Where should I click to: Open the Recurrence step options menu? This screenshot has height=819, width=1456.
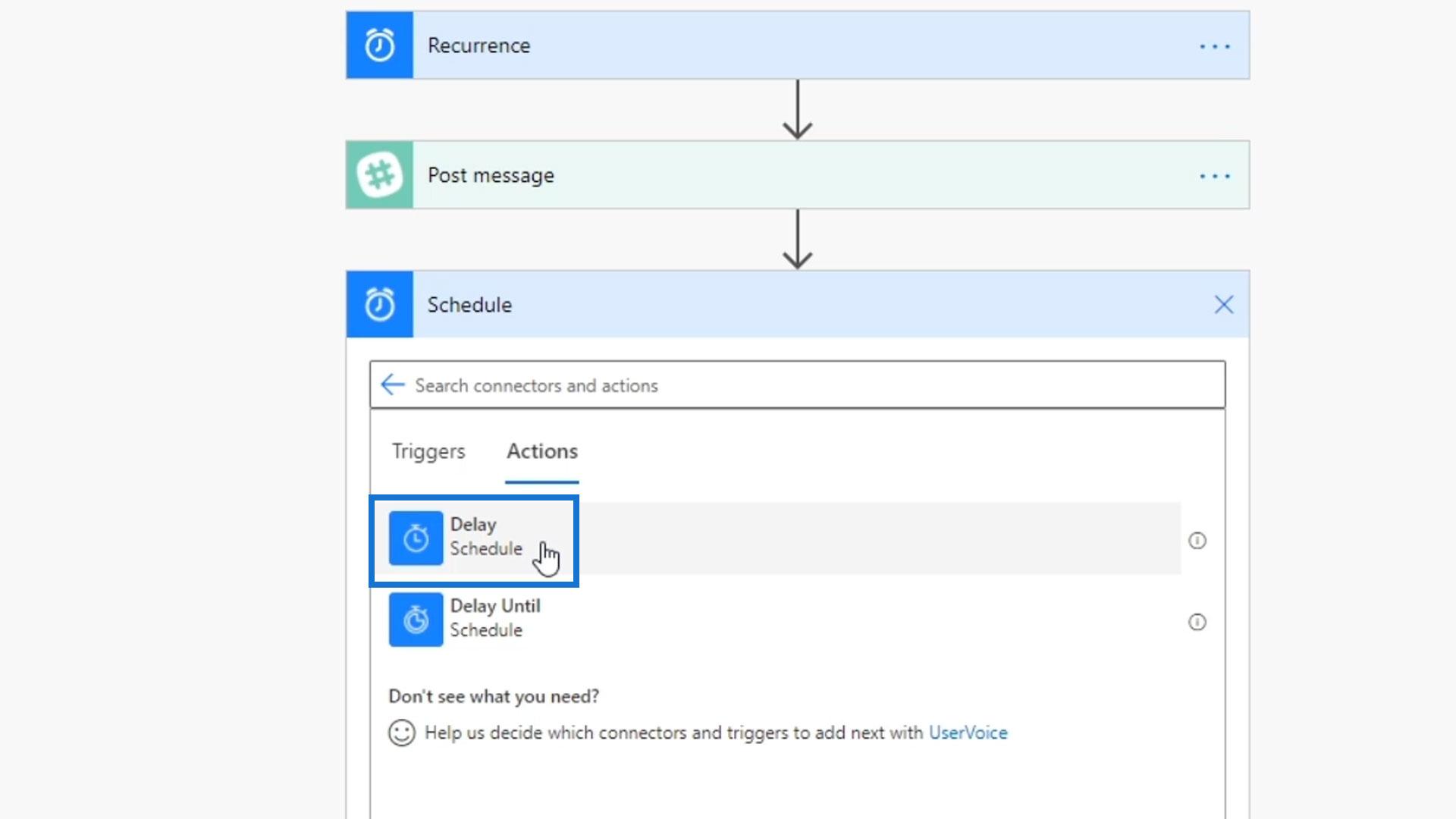[x=1215, y=46]
